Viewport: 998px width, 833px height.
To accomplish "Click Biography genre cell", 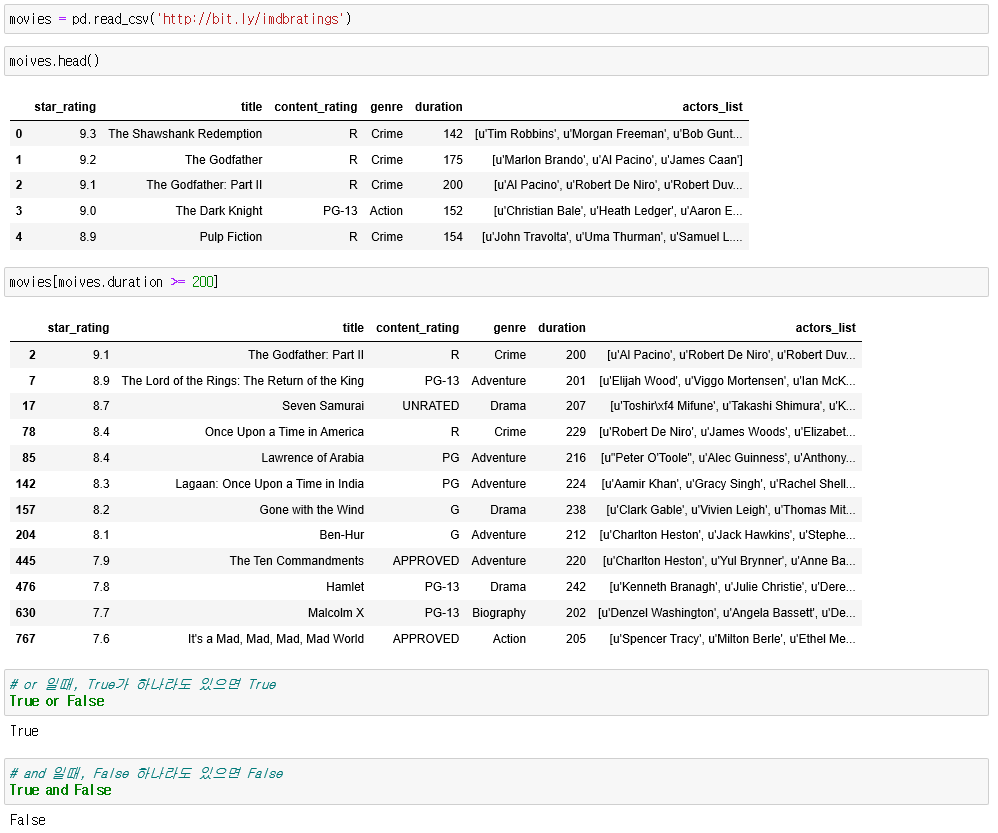I will point(499,613).
